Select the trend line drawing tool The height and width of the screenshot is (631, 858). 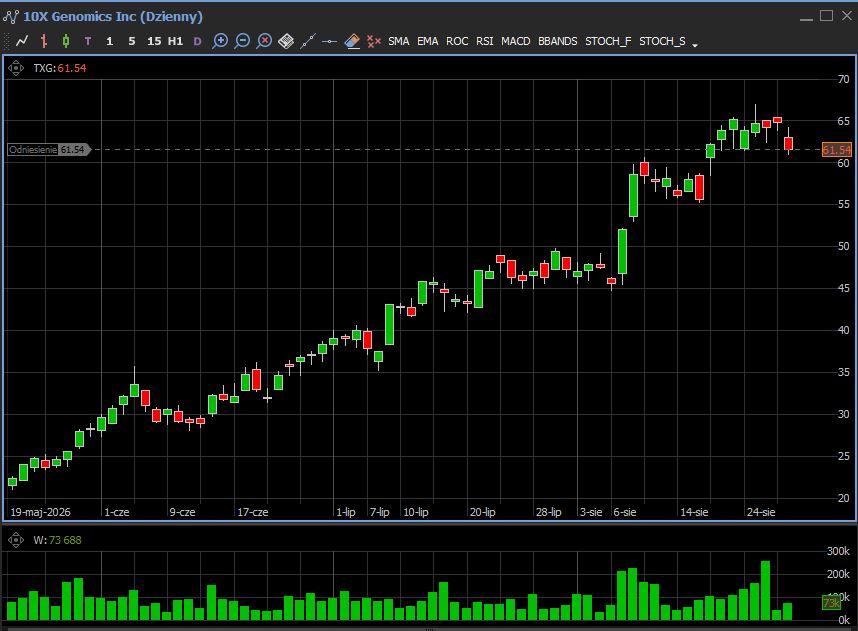click(x=308, y=41)
